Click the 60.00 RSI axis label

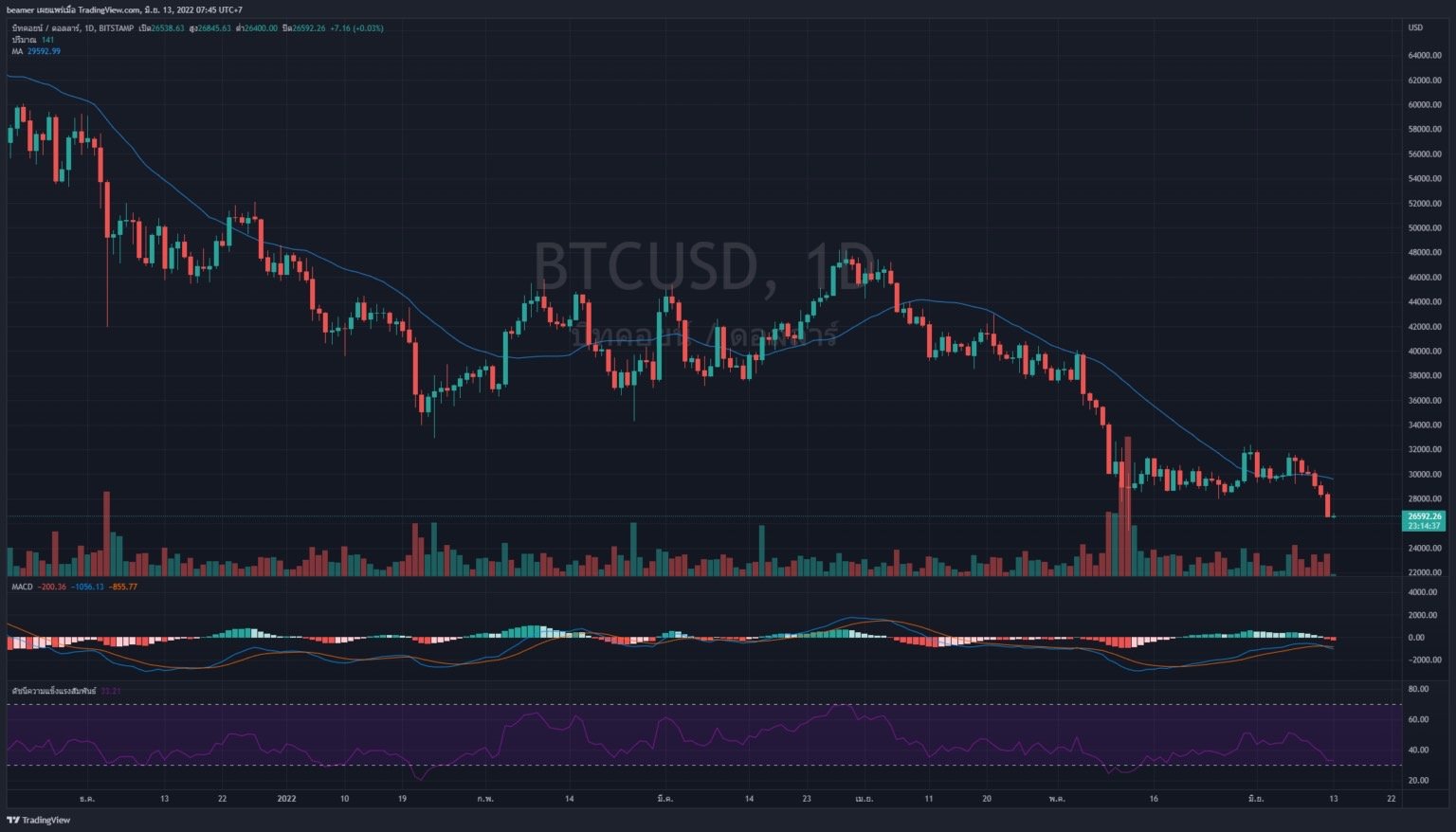1418,719
